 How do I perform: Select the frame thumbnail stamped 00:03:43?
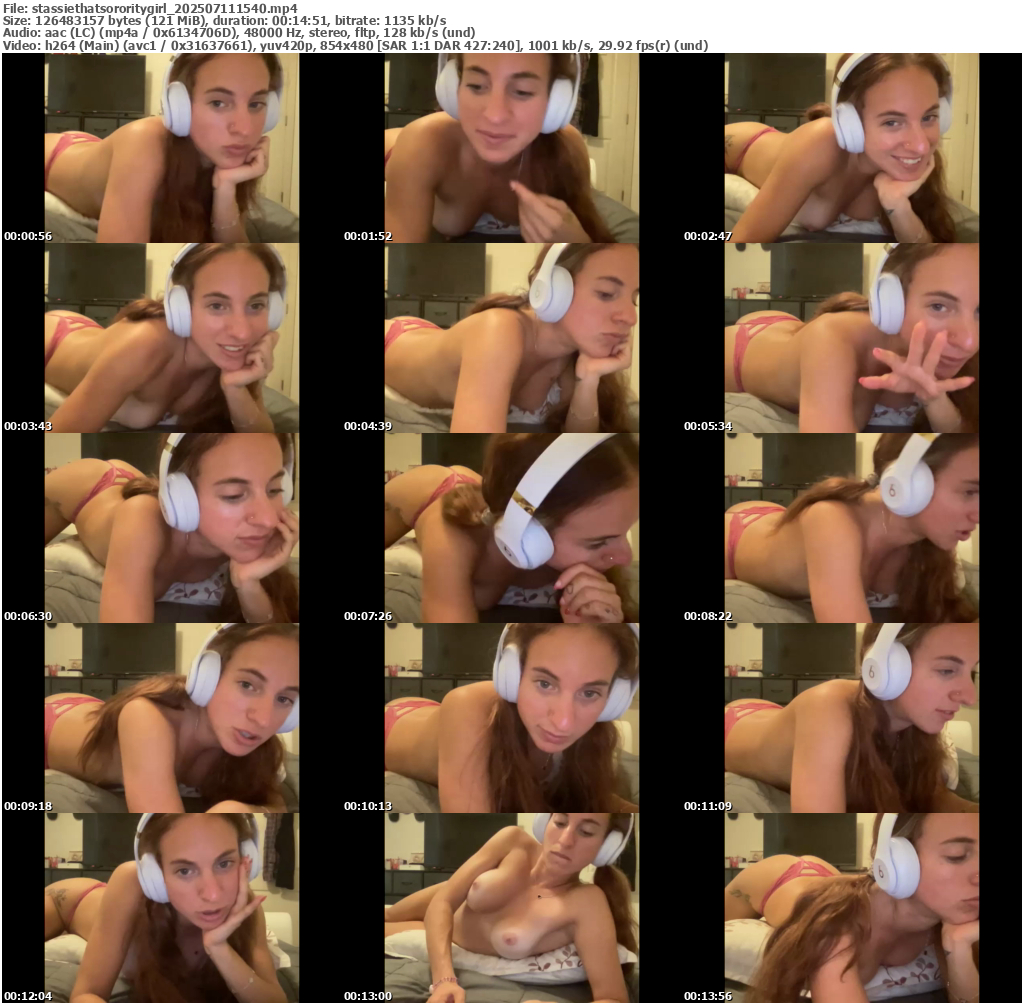pyautogui.click(x=172, y=338)
